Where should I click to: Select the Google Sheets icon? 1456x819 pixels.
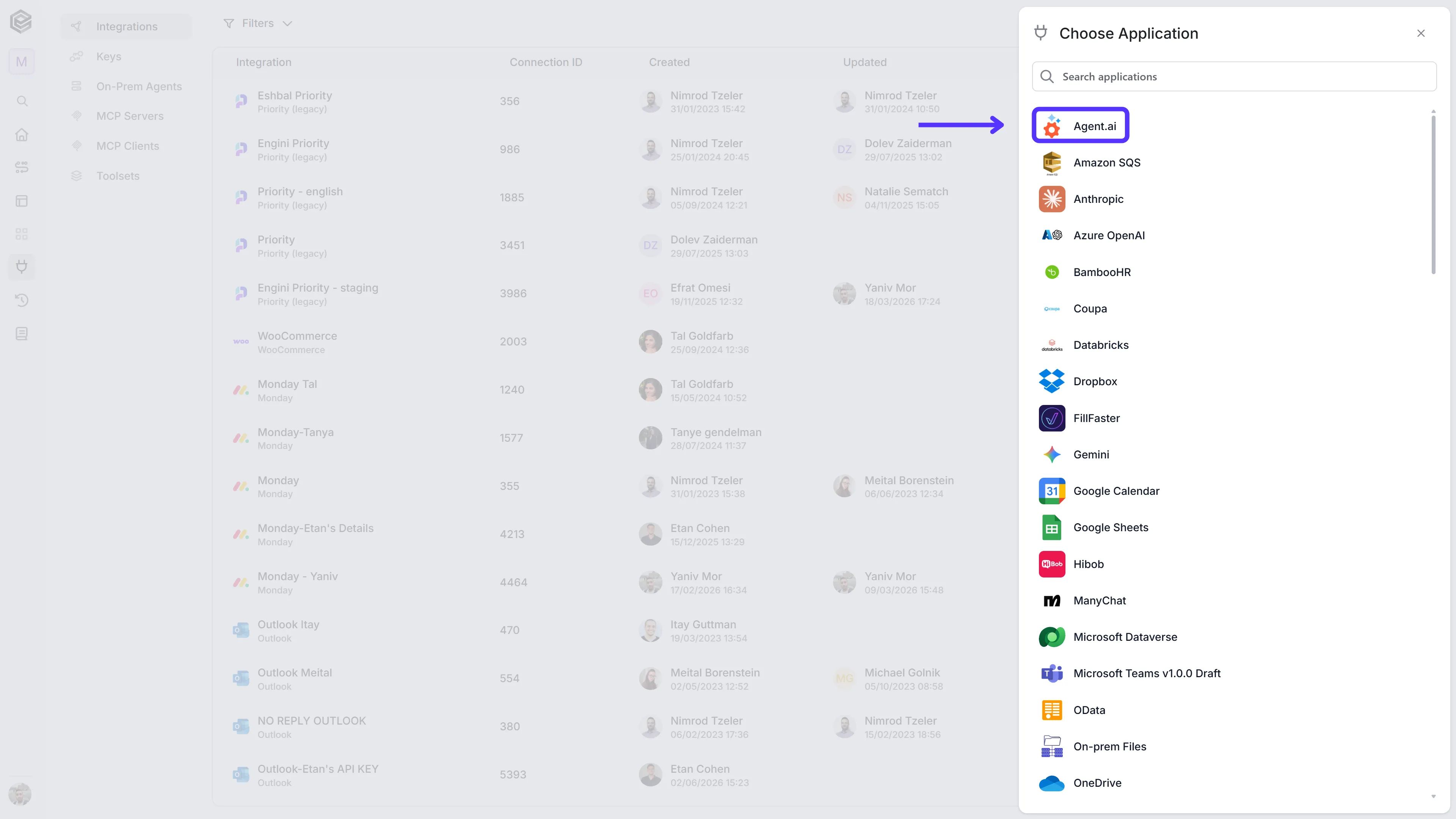click(x=1051, y=527)
